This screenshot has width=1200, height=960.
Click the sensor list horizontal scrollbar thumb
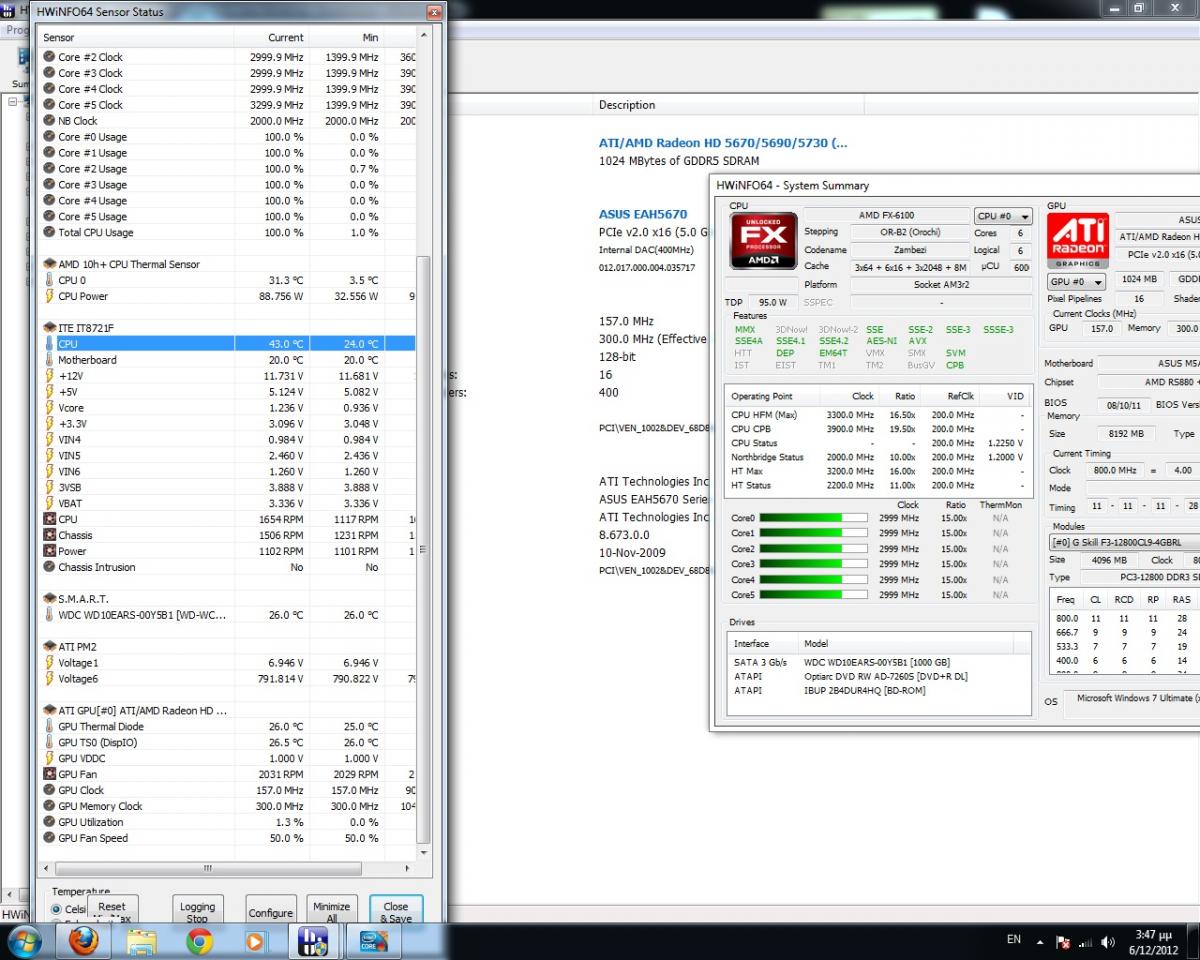(207, 868)
